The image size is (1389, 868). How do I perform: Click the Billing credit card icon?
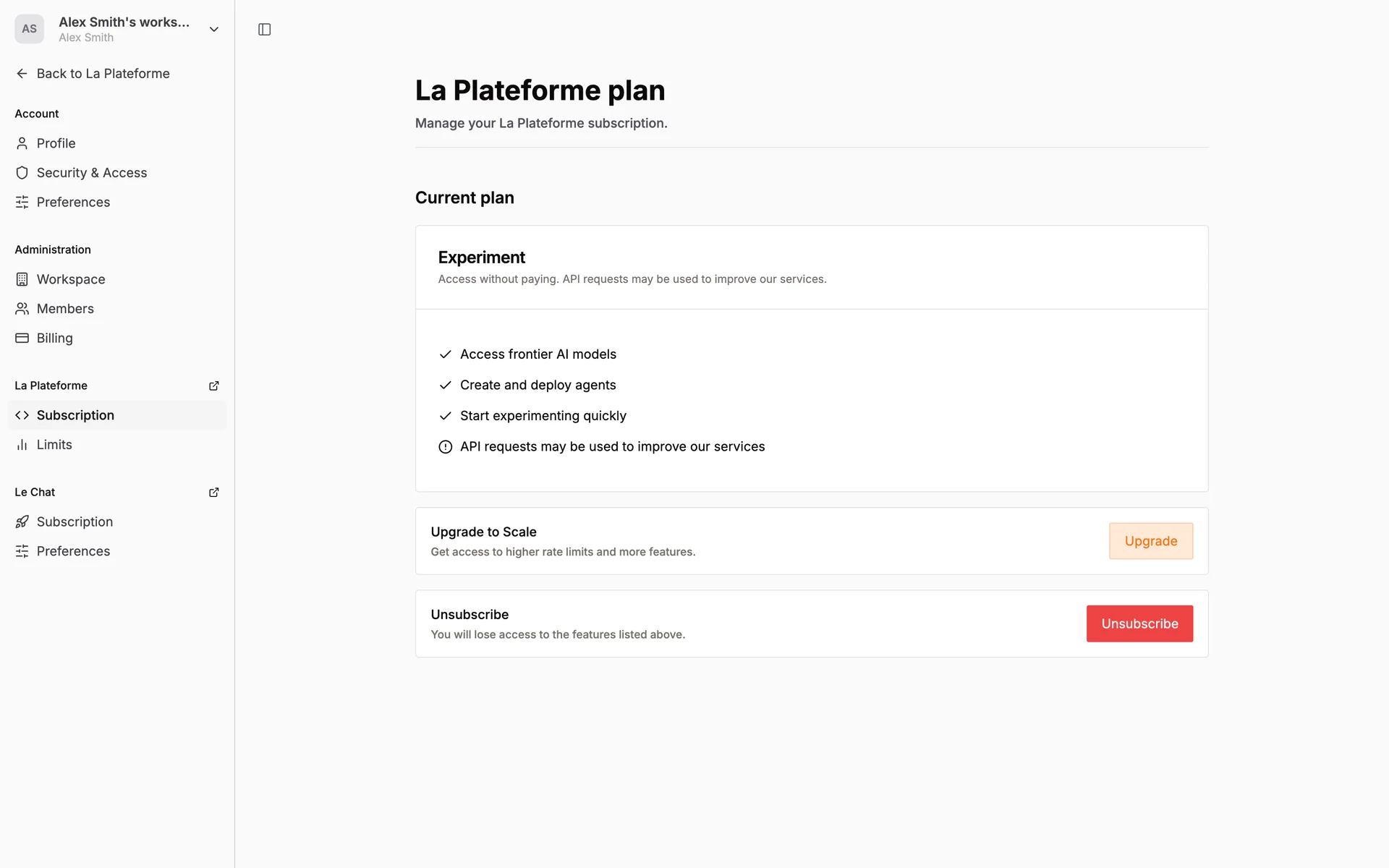[x=22, y=338]
